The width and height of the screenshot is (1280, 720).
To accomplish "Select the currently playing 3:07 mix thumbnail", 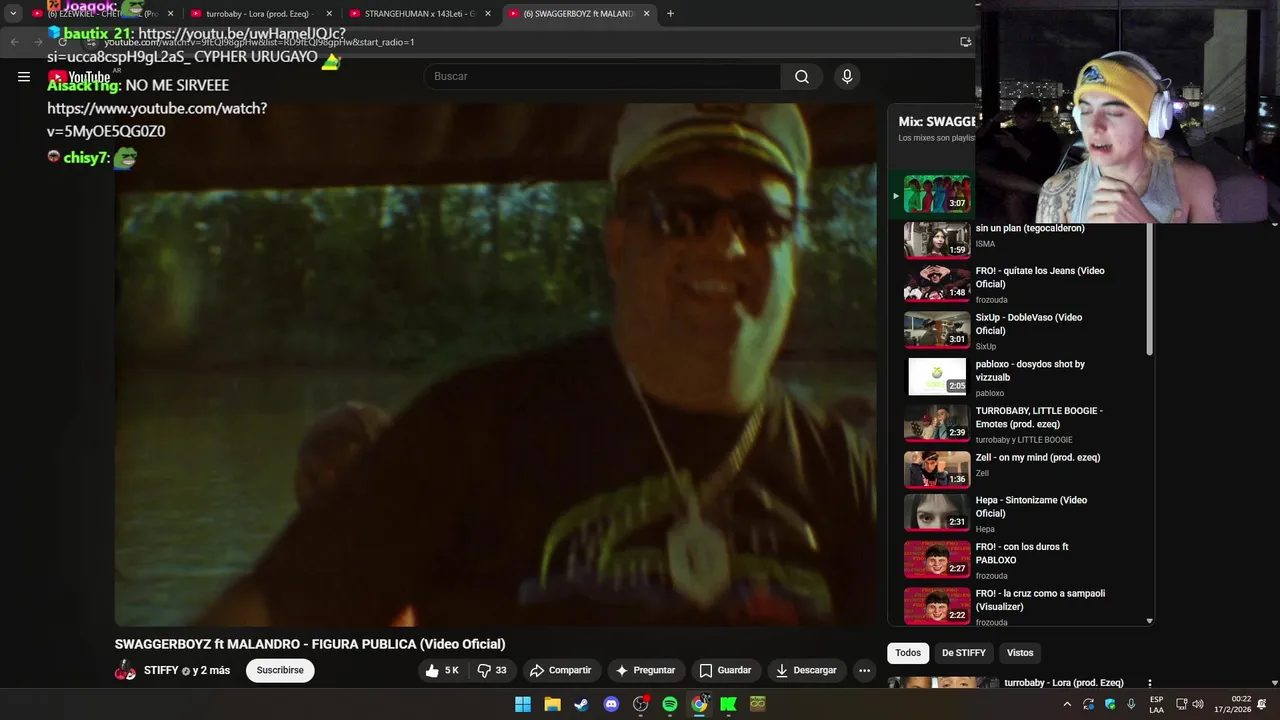I will tap(937, 194).
